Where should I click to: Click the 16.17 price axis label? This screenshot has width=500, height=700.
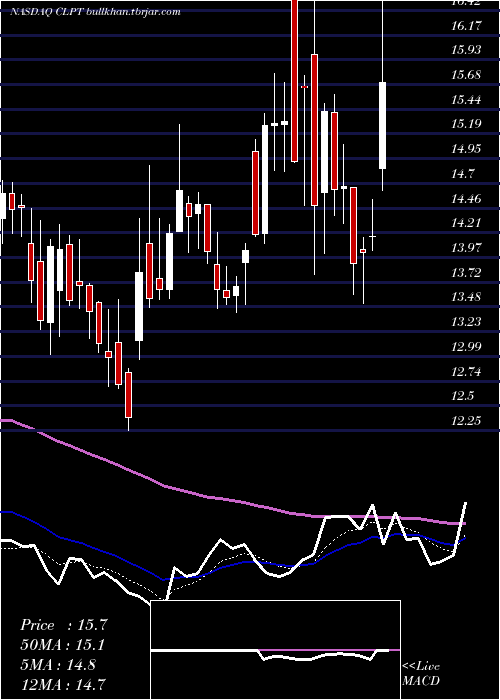466,25
